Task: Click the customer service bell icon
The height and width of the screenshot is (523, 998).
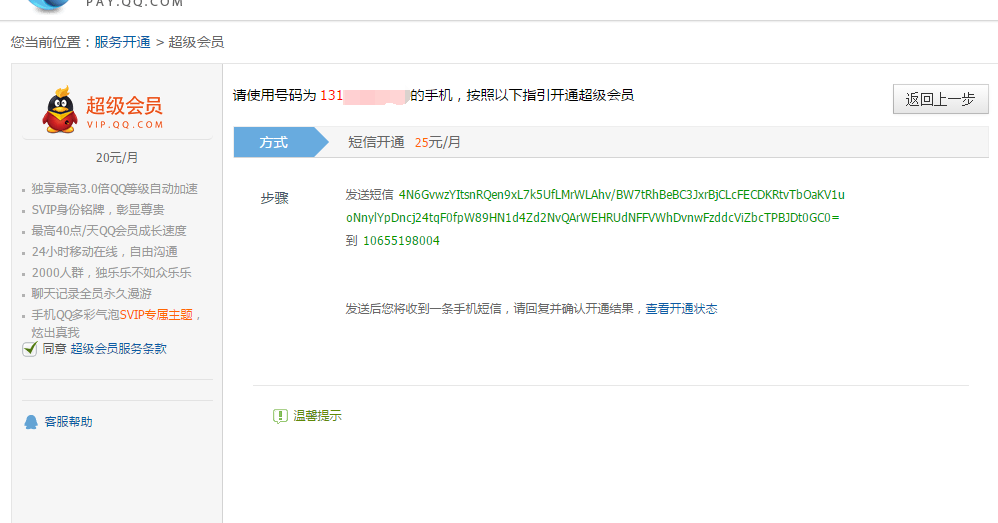Action: click(31, 422)
